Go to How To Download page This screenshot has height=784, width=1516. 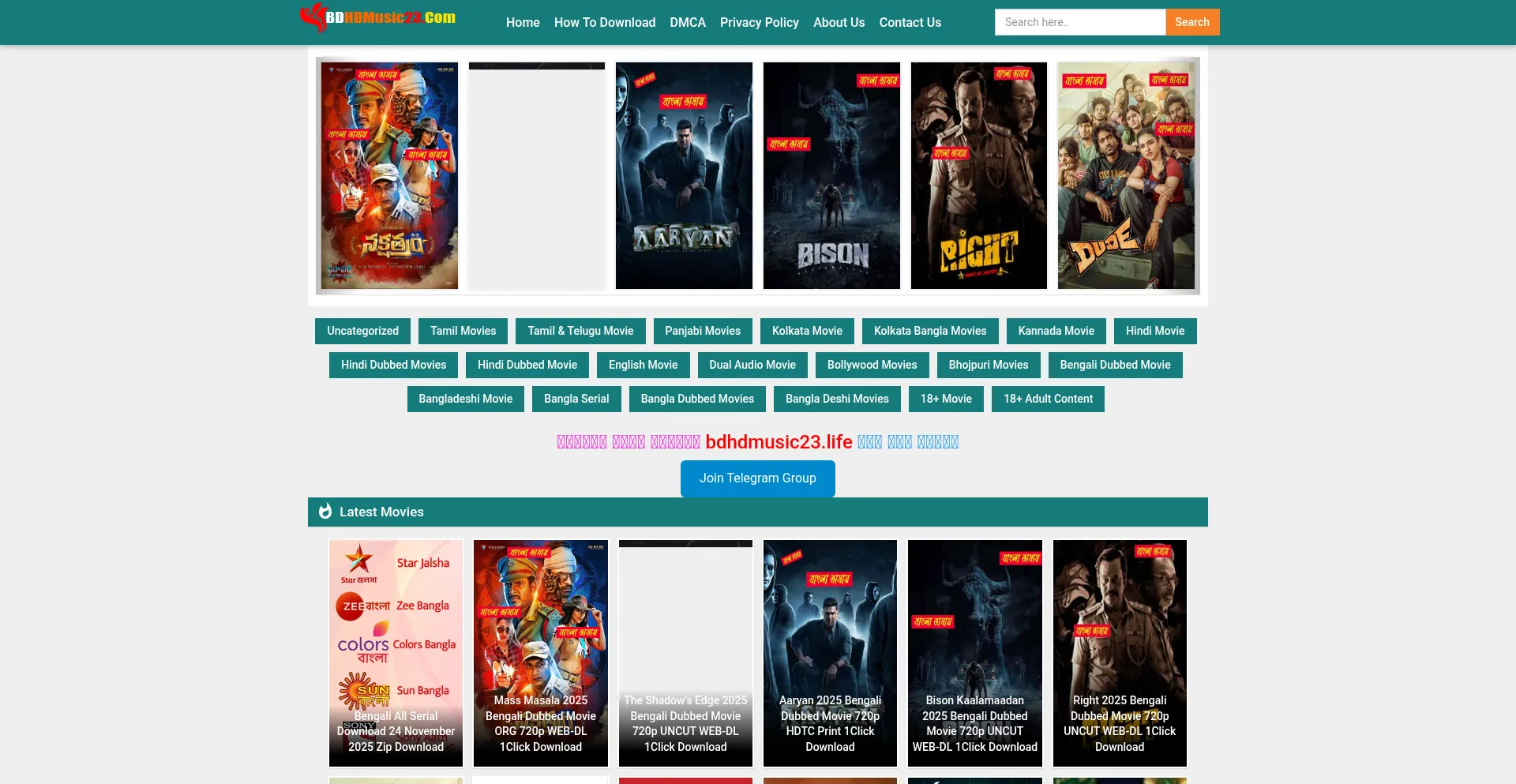[x=605, y=22]
